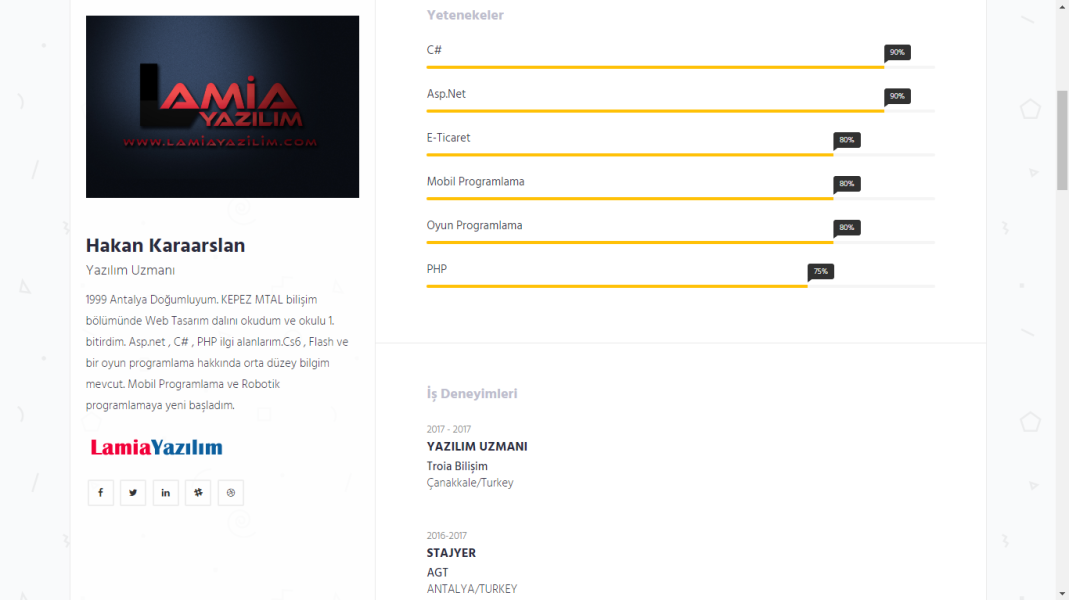Screen dimensions: 1069x600
Task: Click the E-Ticaret 80% badge
Action: pyautogui.click(x=846, y=140)
